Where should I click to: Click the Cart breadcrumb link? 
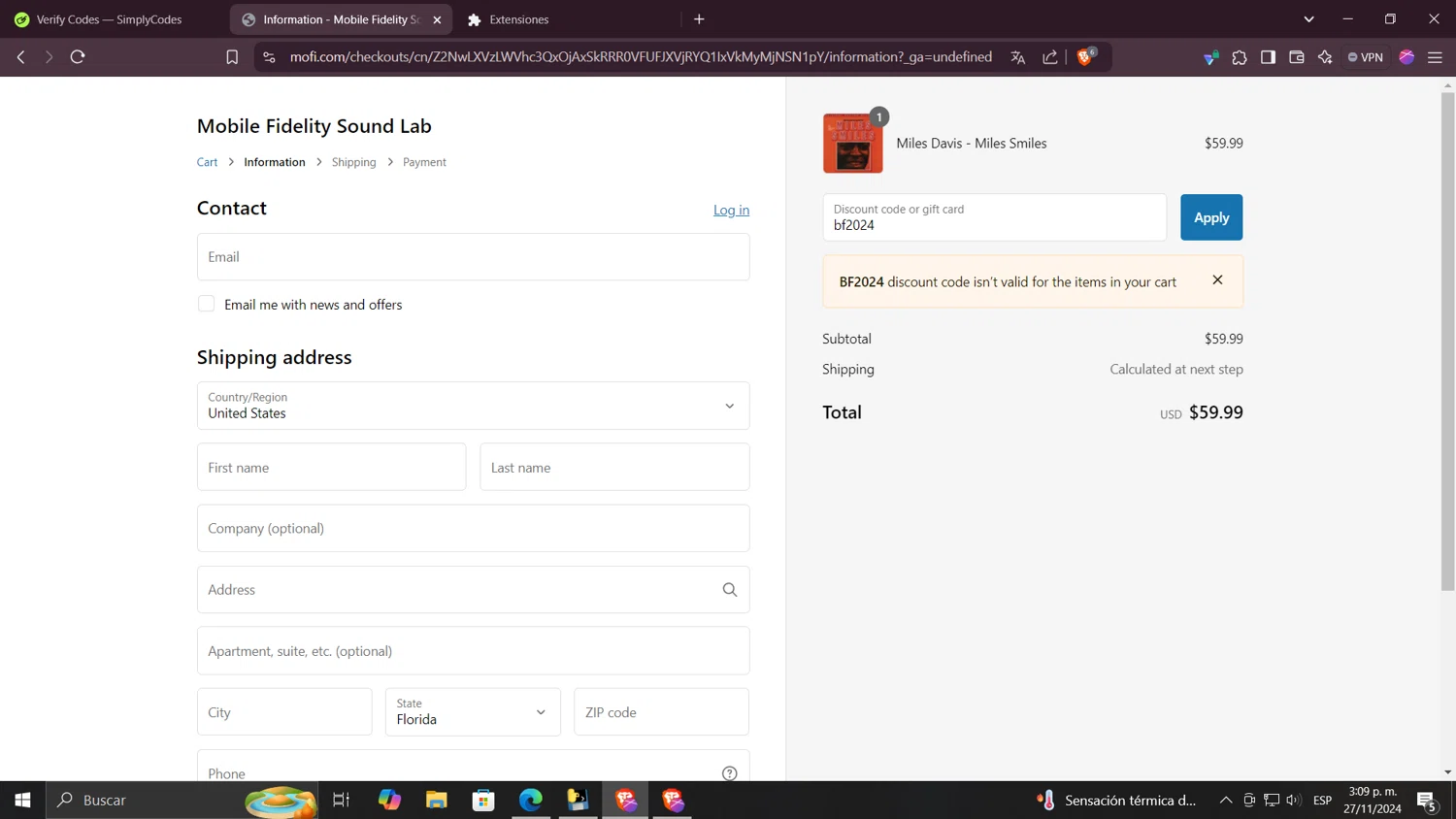point(207,162)
